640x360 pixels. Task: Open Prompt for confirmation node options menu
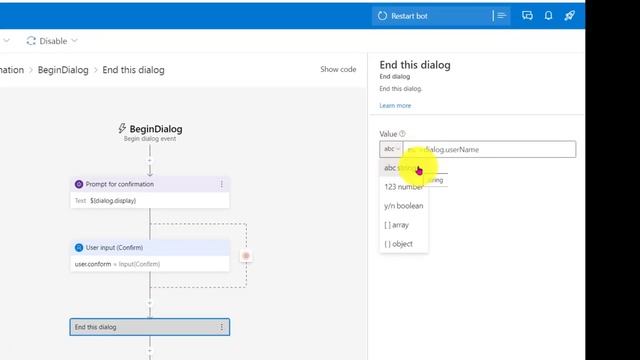(x=222, y=184)
